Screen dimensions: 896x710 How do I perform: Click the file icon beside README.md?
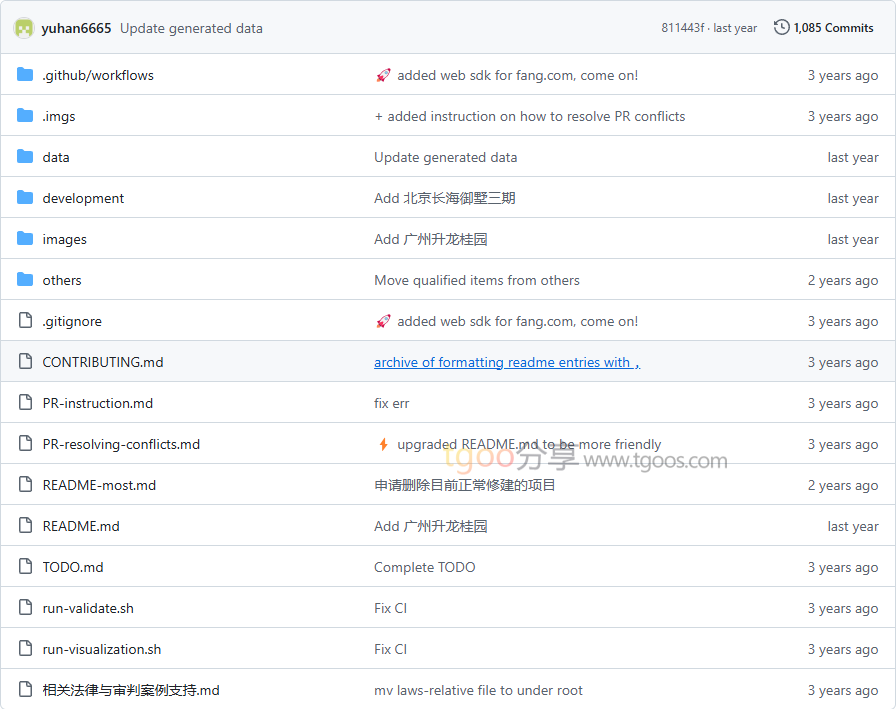[x=25, y=526]
